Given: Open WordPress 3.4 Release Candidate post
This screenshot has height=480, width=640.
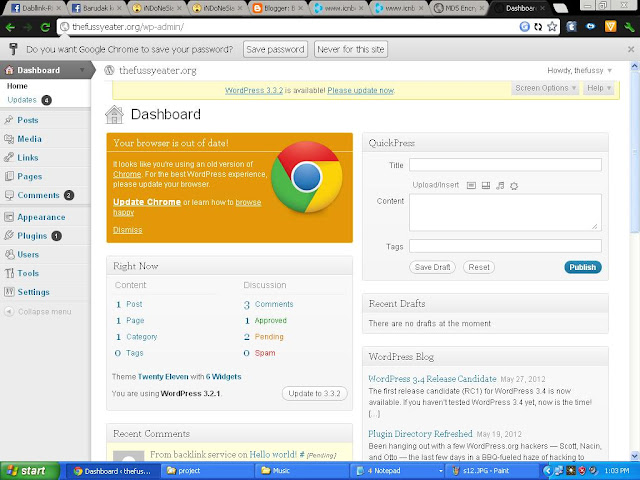Looking at the screenshot, I should pos(432,379).
